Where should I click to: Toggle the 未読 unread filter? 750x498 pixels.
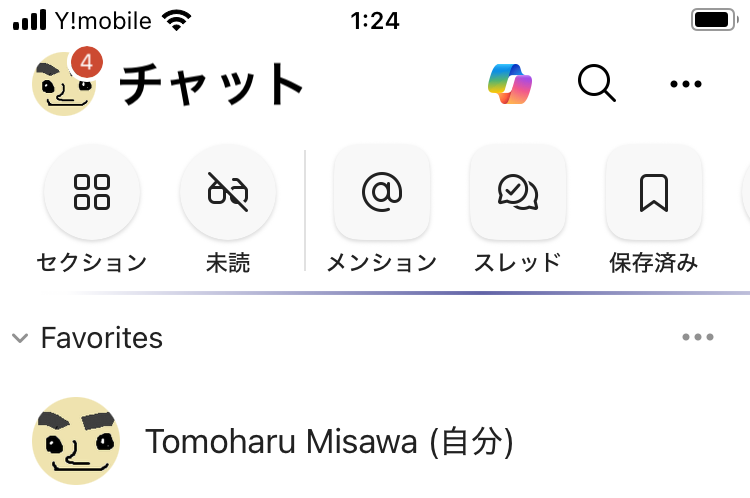[228, 192]
